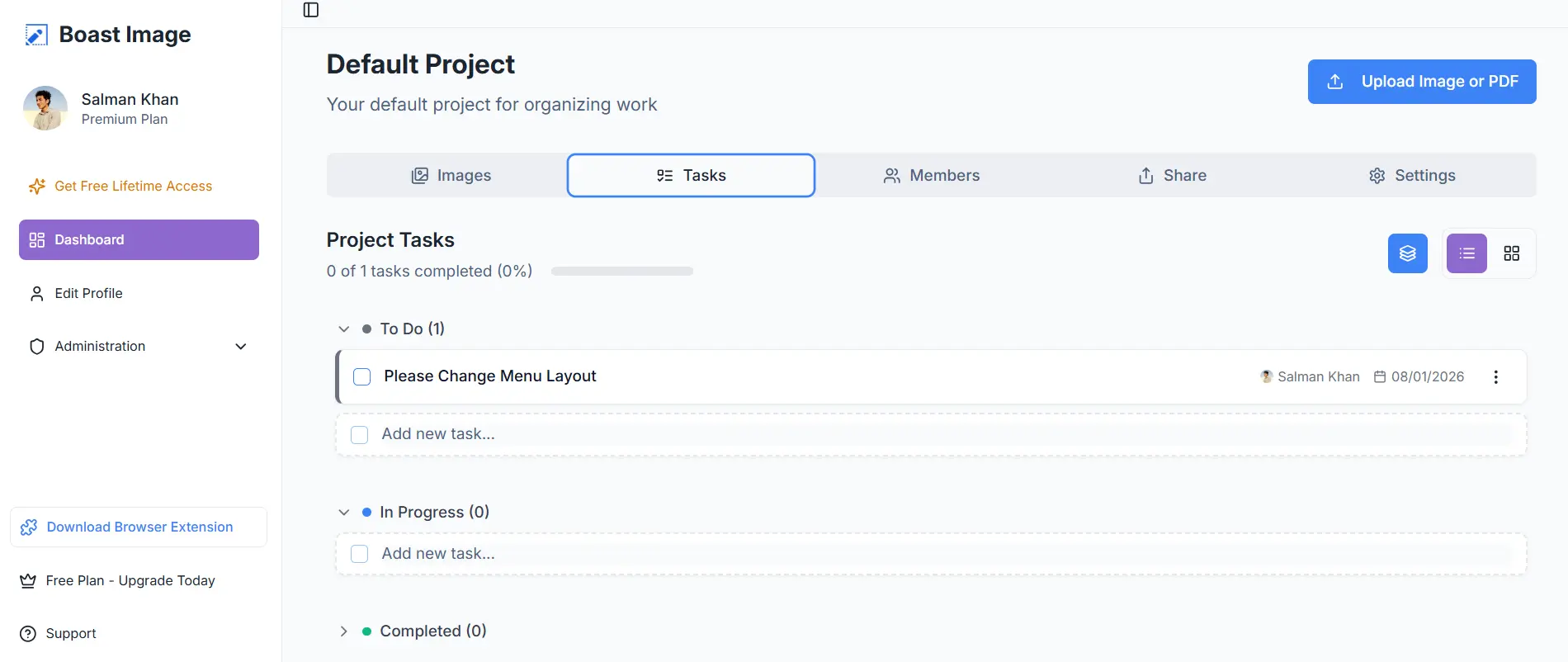Click the tasks completed progress bar

[x=621, y=270]
